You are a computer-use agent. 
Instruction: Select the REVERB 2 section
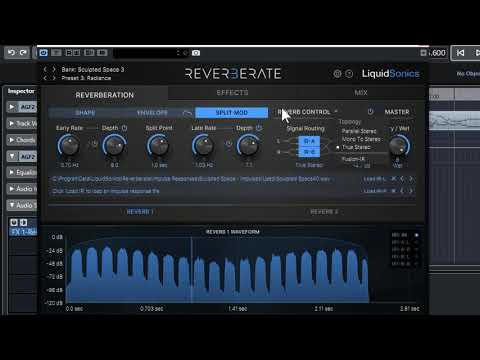pyautogui.click(x=324, y=212)
